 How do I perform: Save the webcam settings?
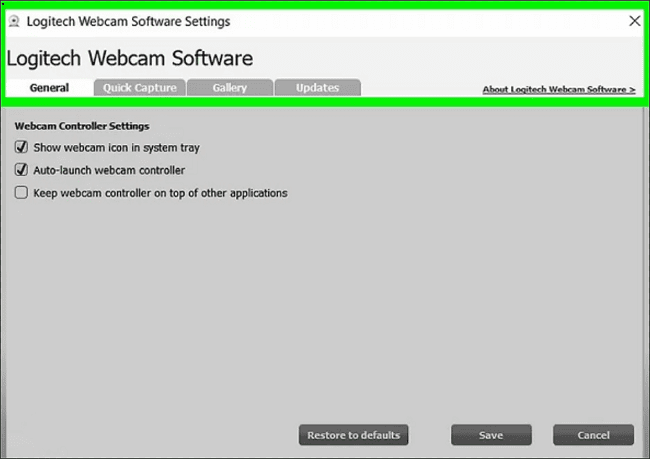pos(491,435)
